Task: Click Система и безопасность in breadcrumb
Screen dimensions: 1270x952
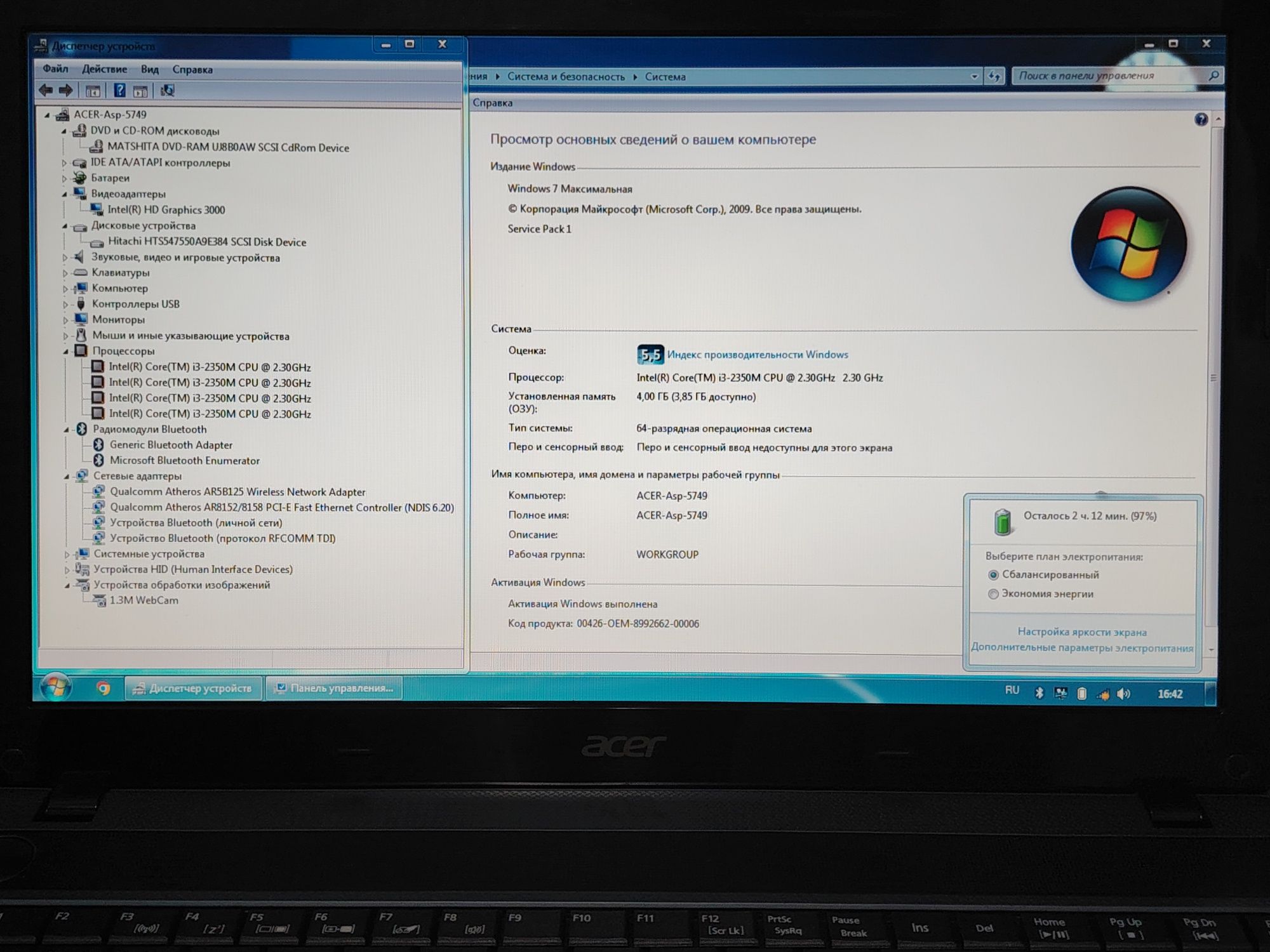Action: pos(566,77)
